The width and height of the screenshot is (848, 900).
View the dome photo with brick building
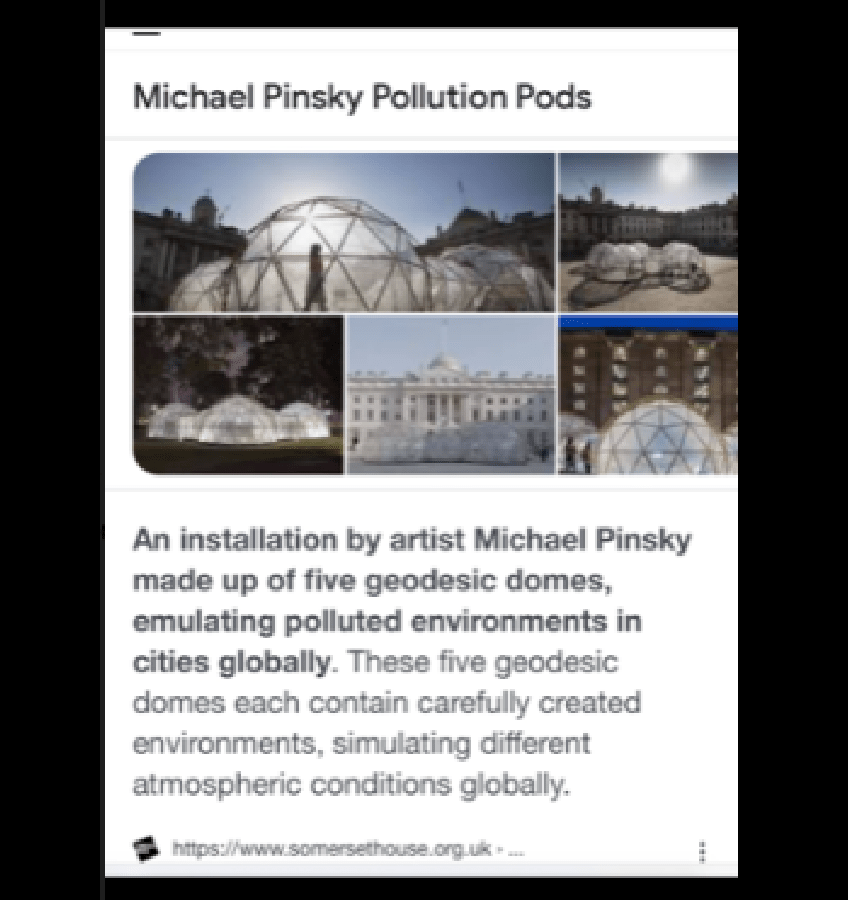[x=648, y=395]
